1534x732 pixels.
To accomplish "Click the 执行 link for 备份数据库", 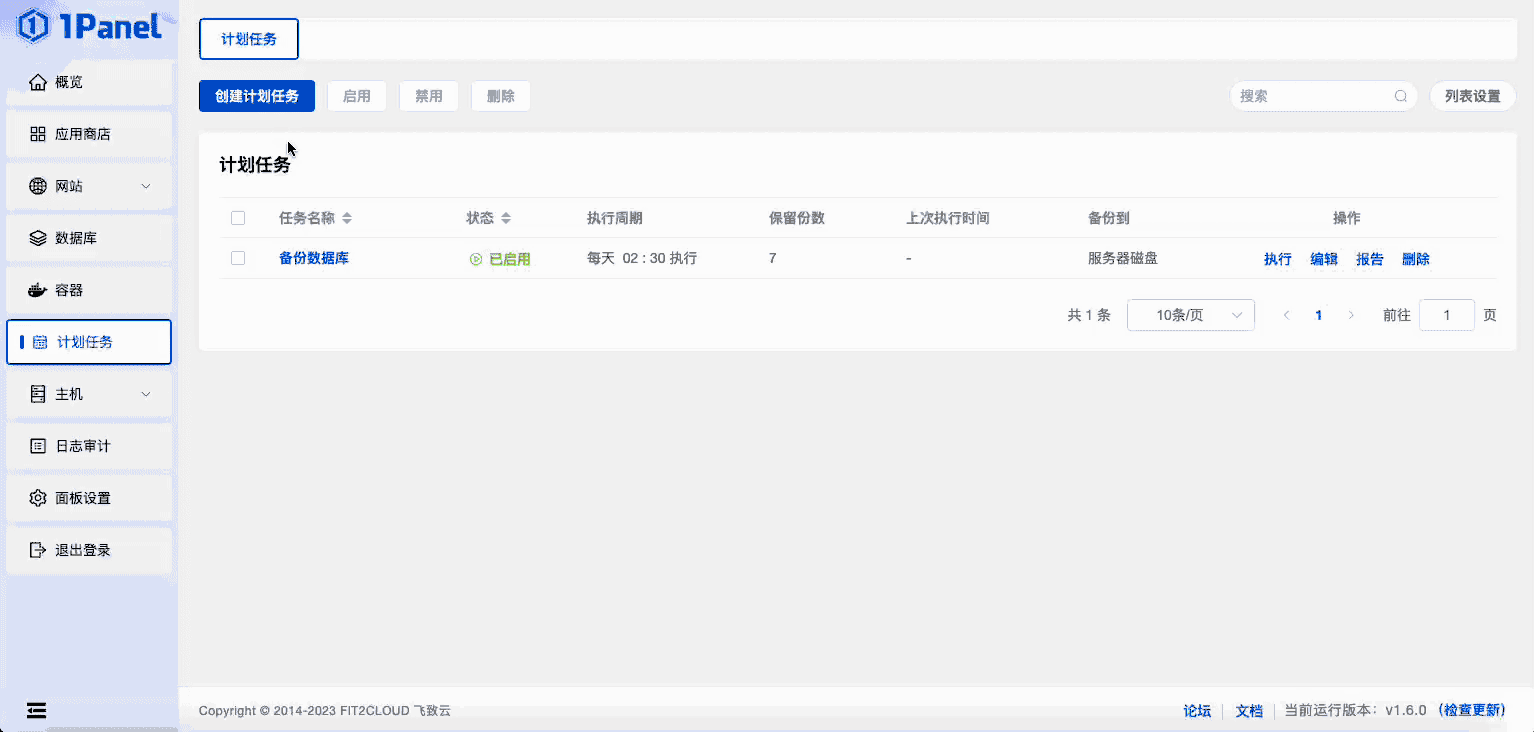I will coord(1277,258).
